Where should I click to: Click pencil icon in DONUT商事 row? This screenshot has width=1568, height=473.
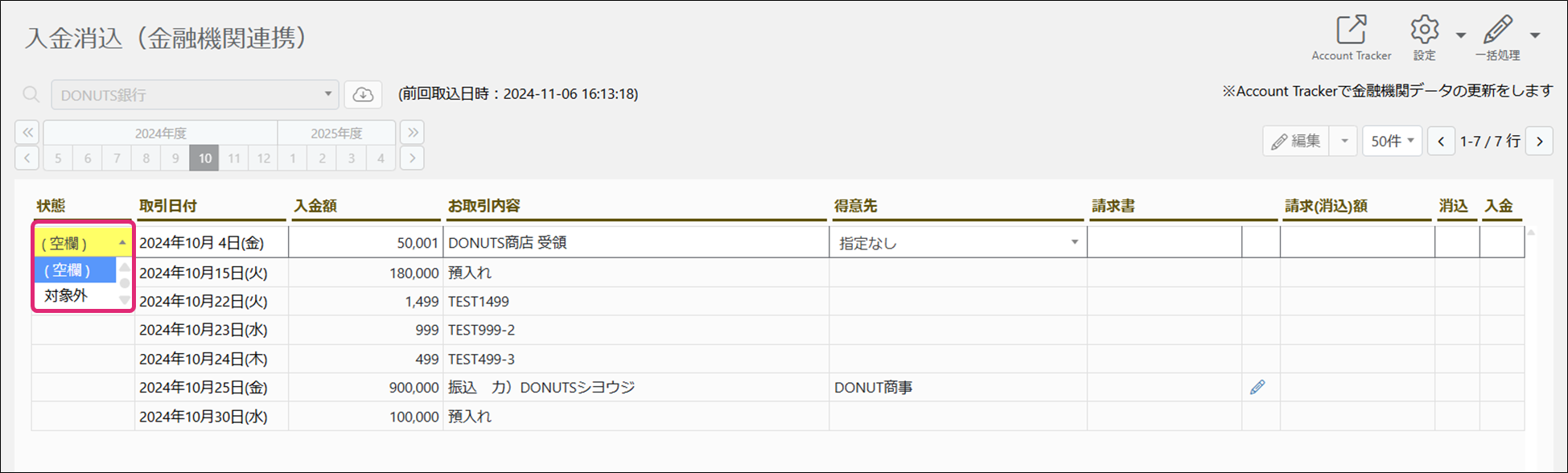tap(1257, 388)
